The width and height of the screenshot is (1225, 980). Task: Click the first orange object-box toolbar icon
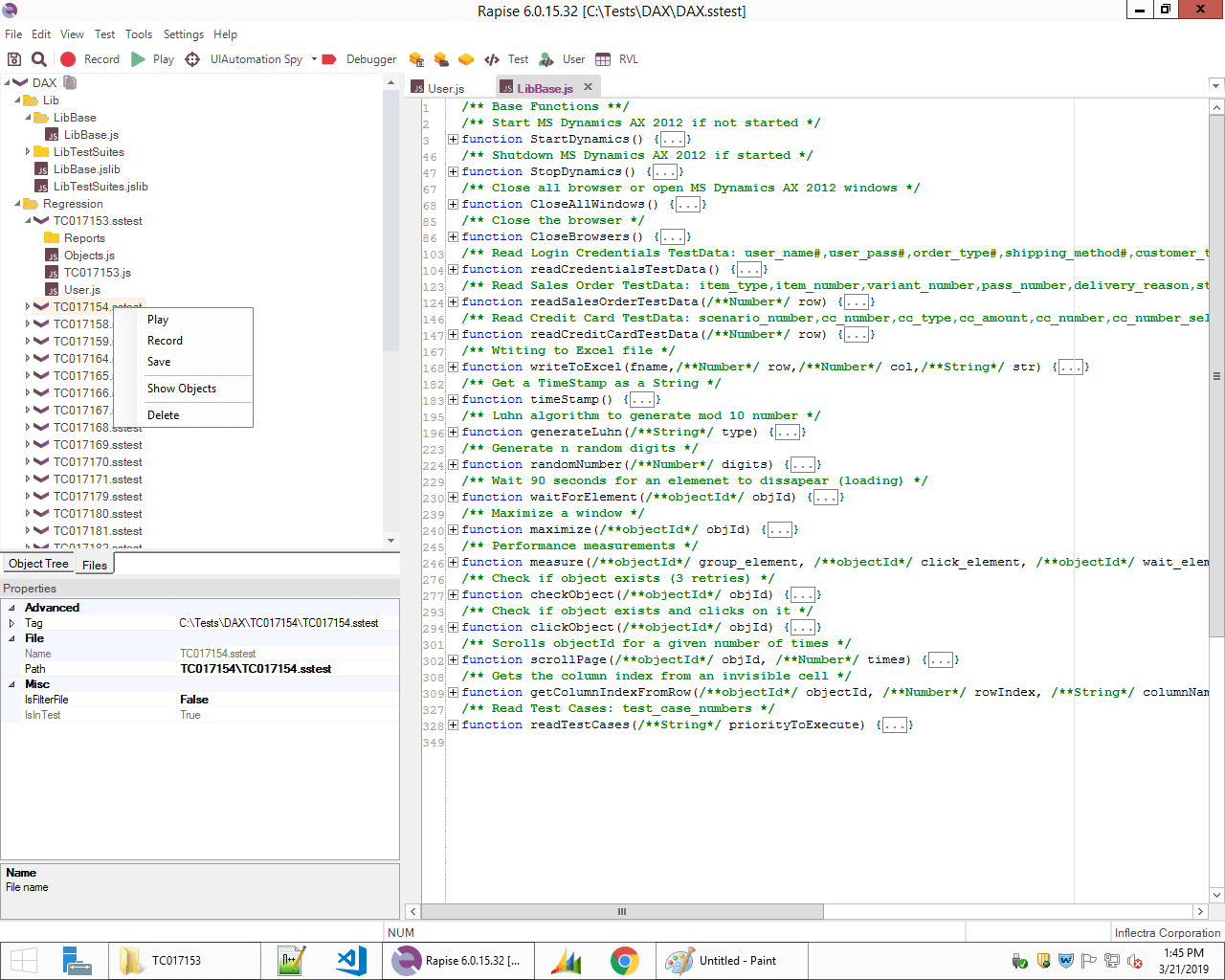pos(416,59)
